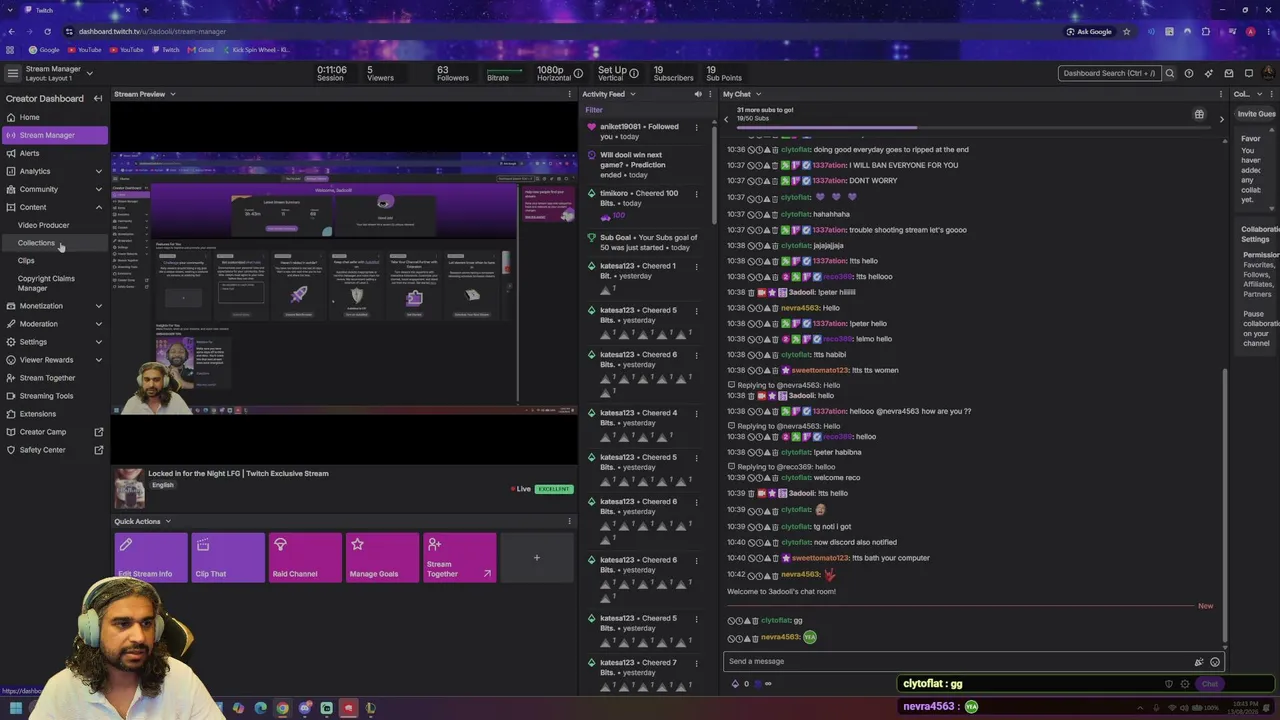The width and height of the screenshot is (1280, 720).
Task: Click the info icon beside 1080p Horizontal
Action: pyautogui.click(x=578, y=73)
